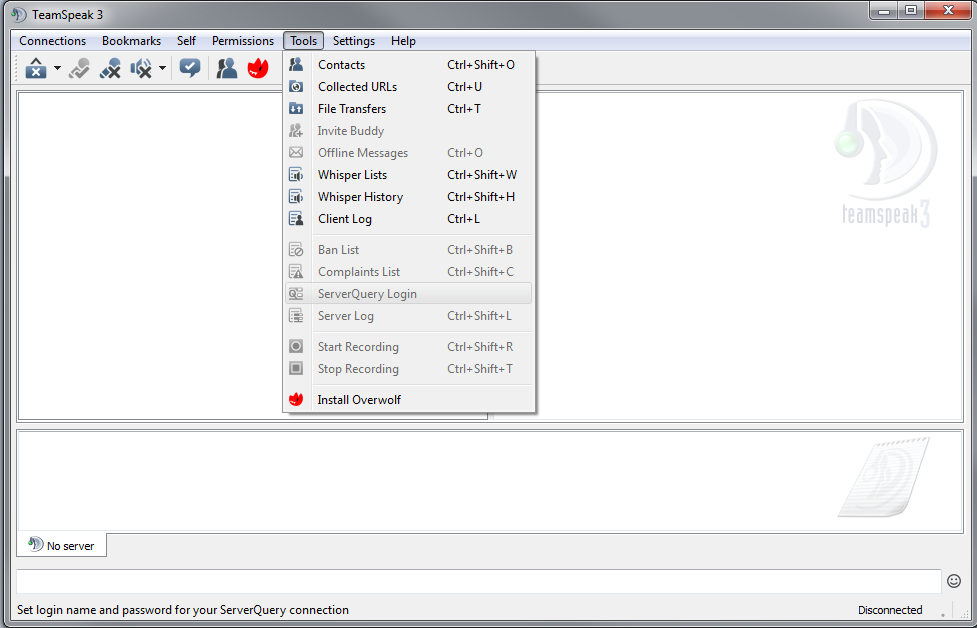Open the dropdown arrow beside mute speakers
Viewport: 977px width, 628px height.
[162, 68]
